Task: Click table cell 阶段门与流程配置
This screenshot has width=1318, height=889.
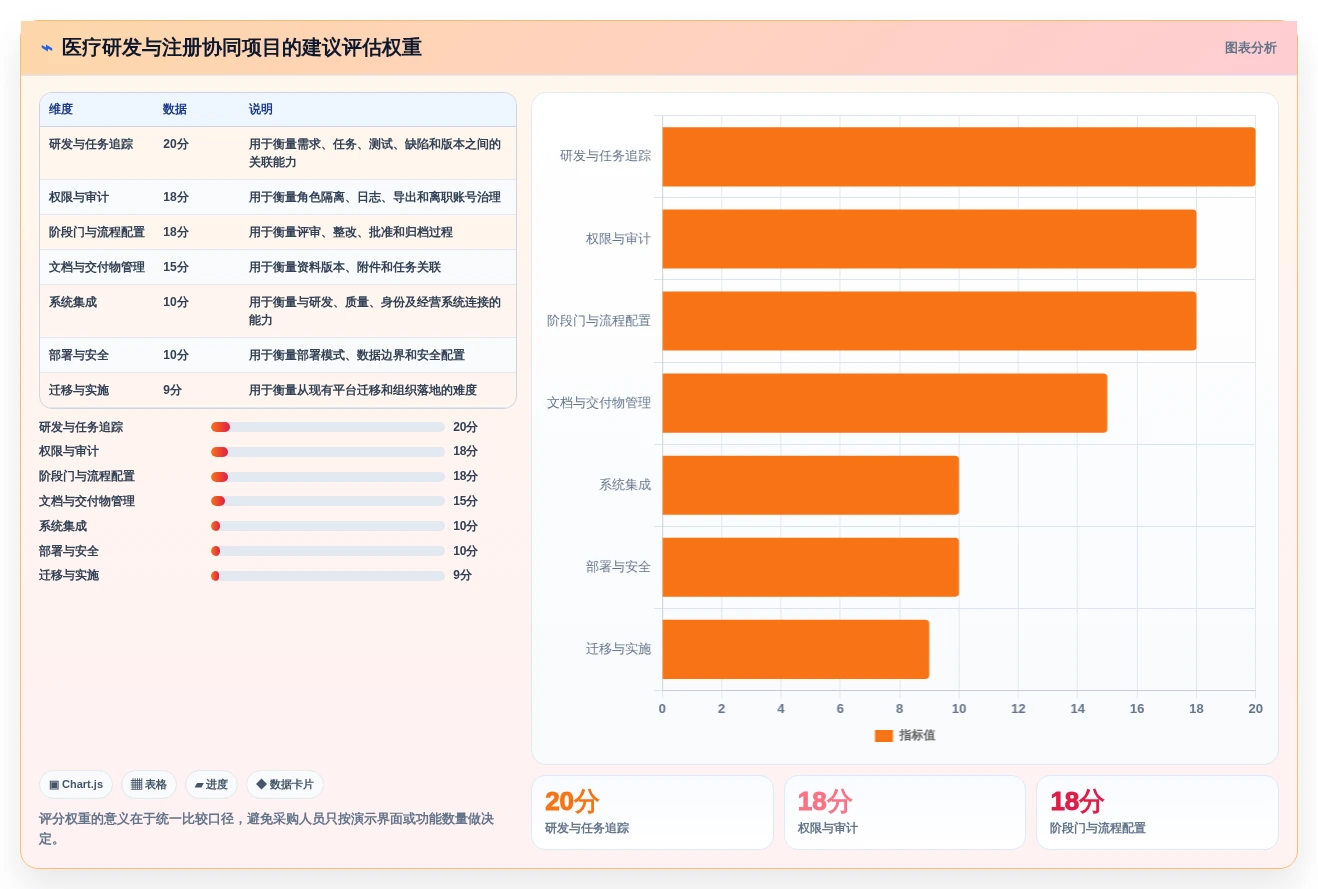Action: coord(97,232)
